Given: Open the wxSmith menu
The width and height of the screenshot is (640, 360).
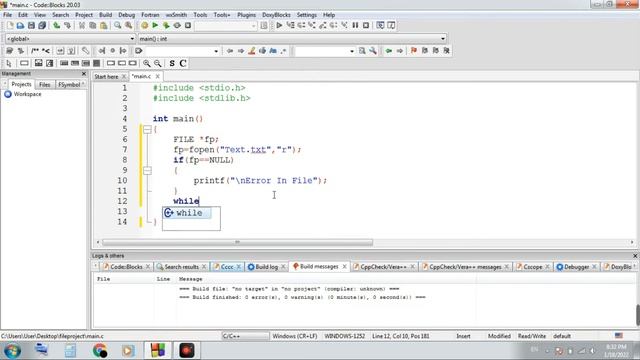Looking at the screenshot, I should 176,15.
